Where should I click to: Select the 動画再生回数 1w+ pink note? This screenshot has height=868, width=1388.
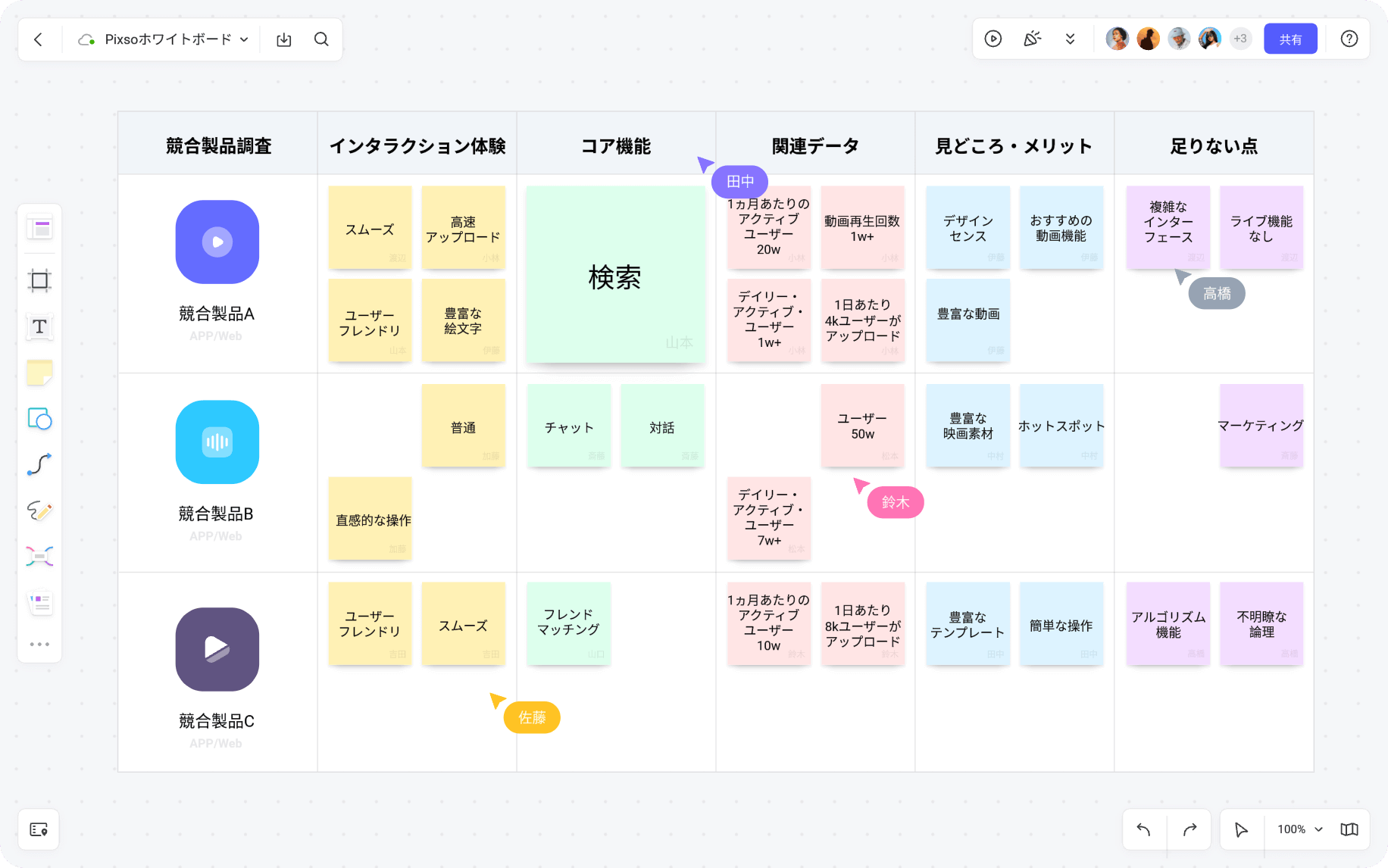[862, 227]
